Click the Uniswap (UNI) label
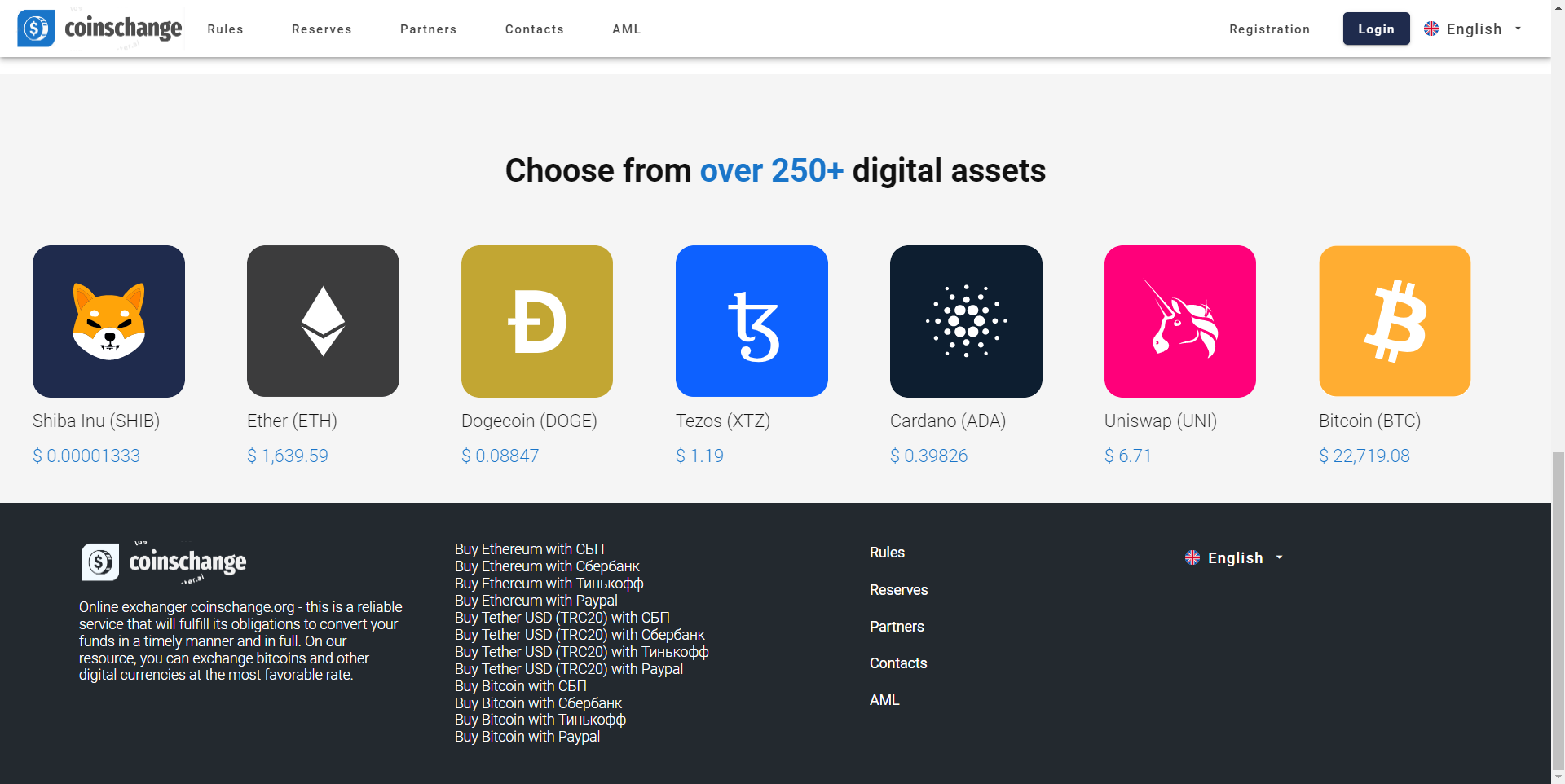The height and width of the screenshot is (784, 1565). pyautogui.click(x=1161, y=421)
